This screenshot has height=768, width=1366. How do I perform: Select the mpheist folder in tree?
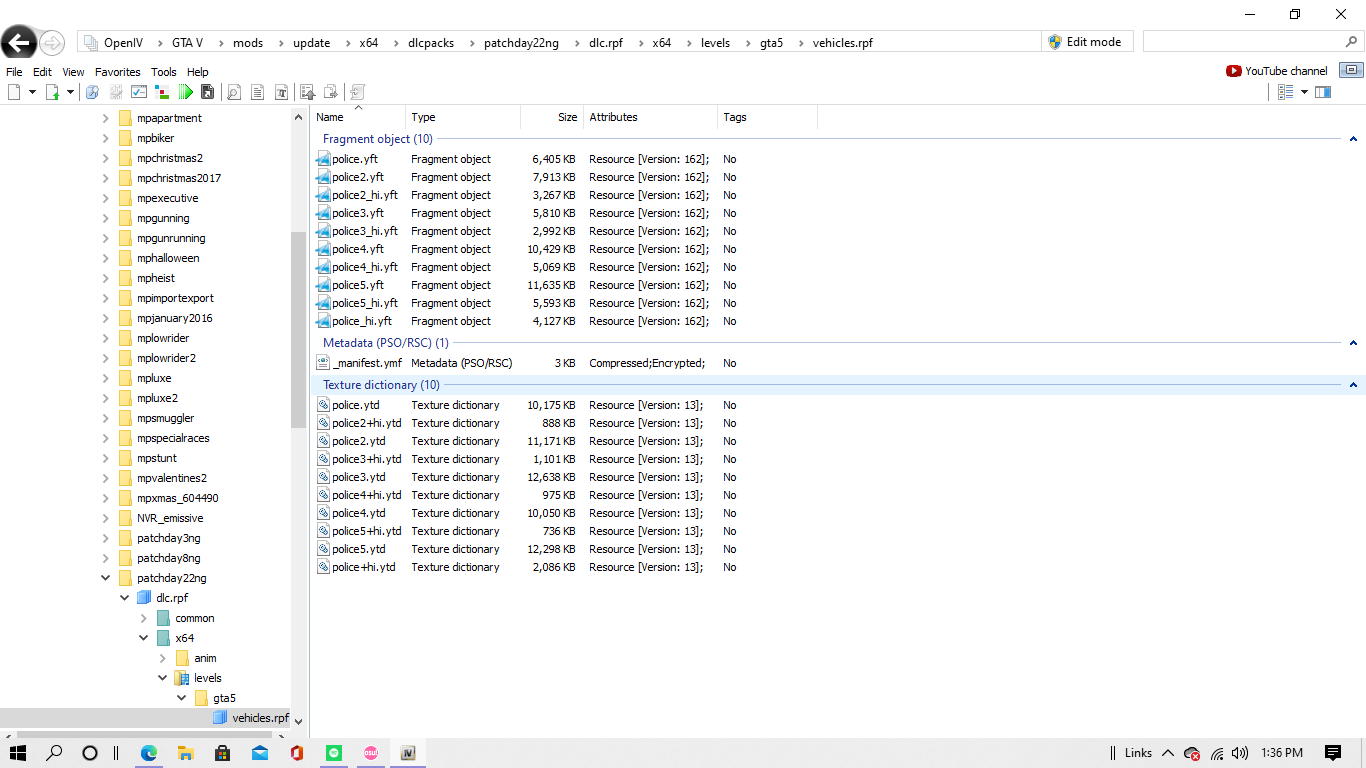pos(156,278)
